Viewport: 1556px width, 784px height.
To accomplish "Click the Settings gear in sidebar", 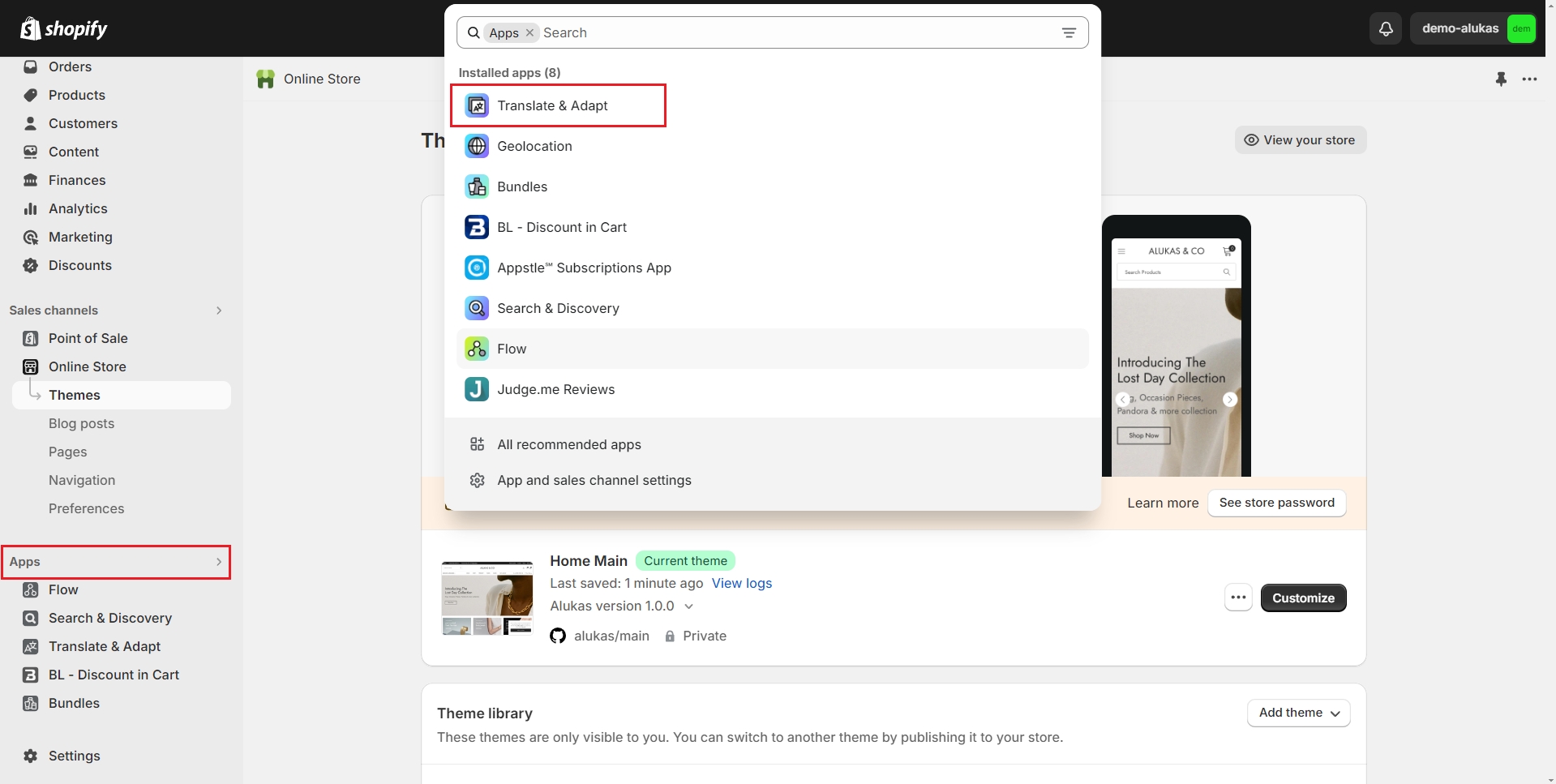I will click(x=31, y=756).
